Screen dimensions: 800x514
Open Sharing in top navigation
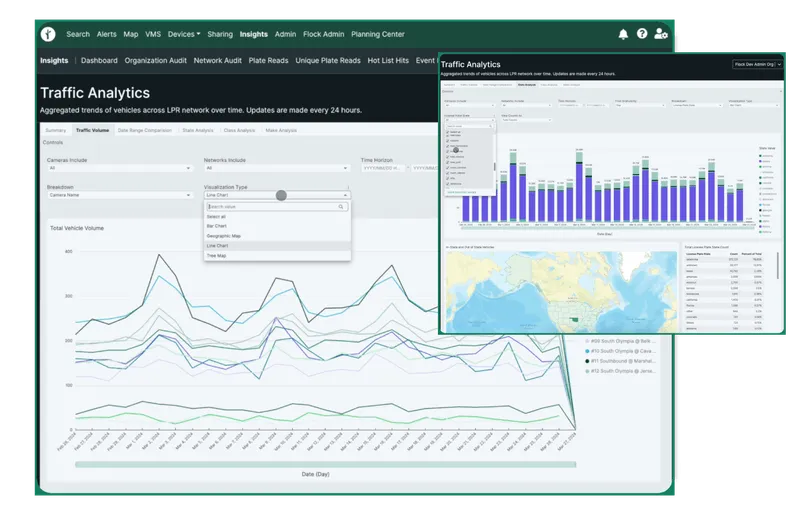(x=220, y=34)
